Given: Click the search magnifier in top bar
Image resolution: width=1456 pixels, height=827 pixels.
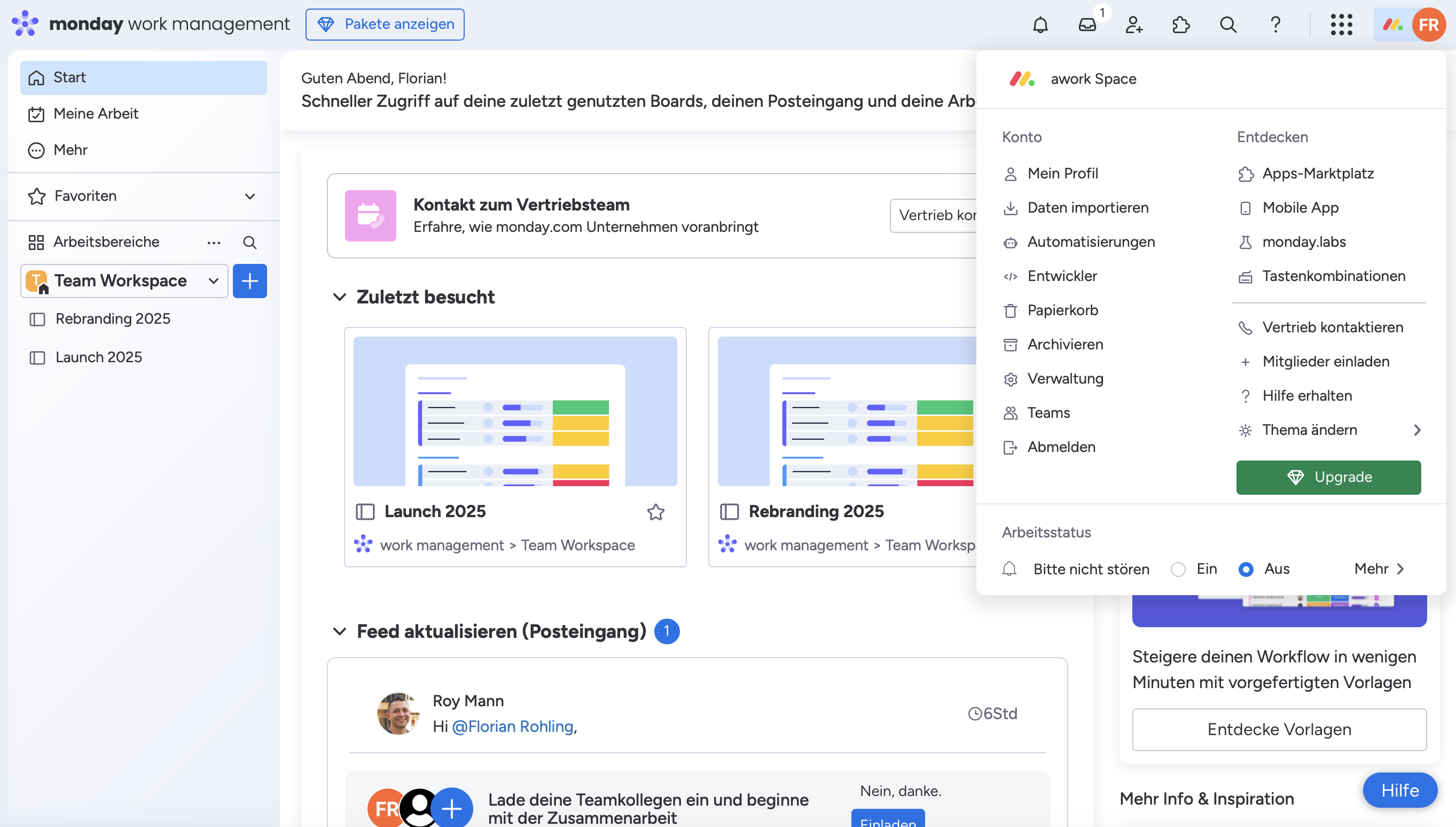Looking at the screenshot, I should (x=1228, y=25).
